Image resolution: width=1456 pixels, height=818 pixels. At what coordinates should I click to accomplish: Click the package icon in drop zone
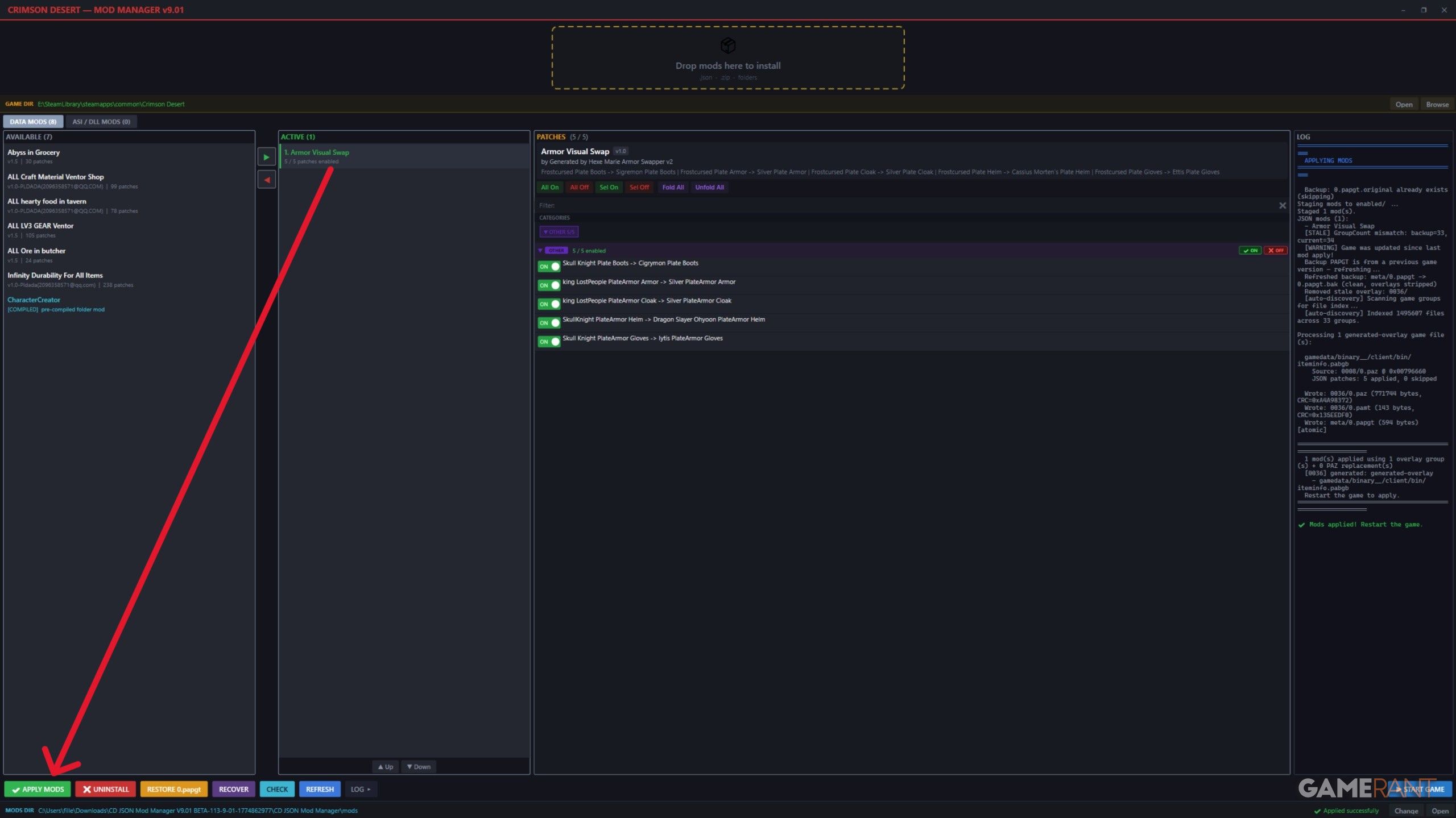tap(727, 45)
